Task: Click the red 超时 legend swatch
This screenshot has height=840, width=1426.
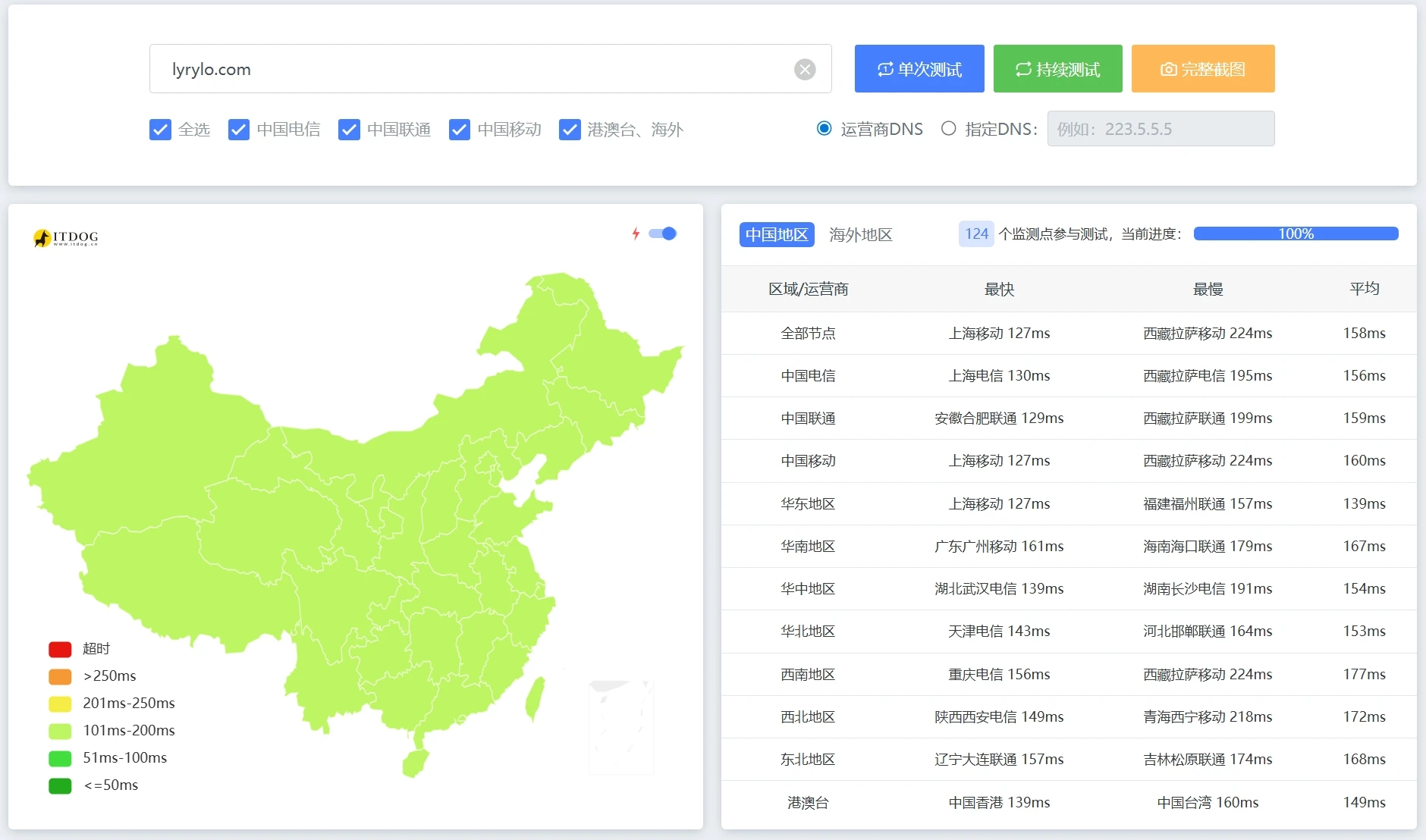Action: (60, 649)
